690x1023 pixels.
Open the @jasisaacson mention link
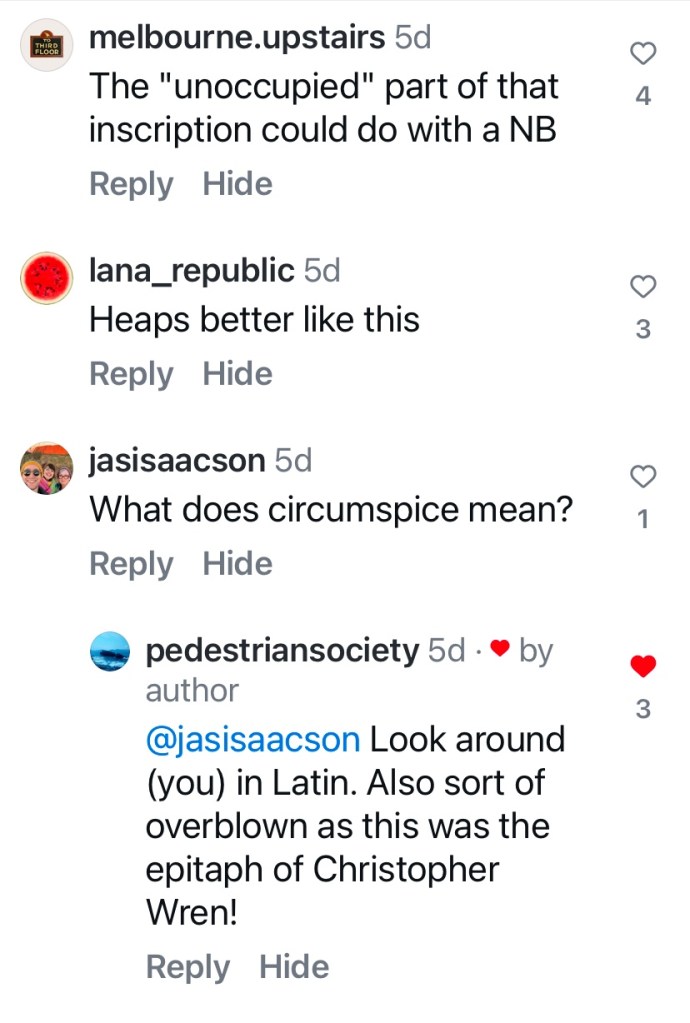(x=253, y=740)
